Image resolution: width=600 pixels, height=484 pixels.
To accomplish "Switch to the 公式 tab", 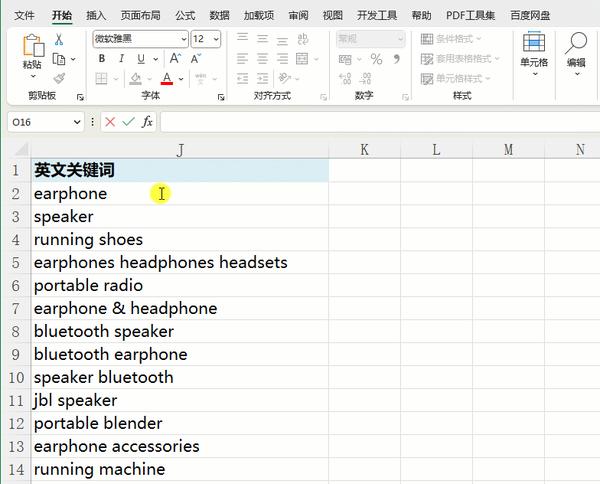I will [186, 16].
